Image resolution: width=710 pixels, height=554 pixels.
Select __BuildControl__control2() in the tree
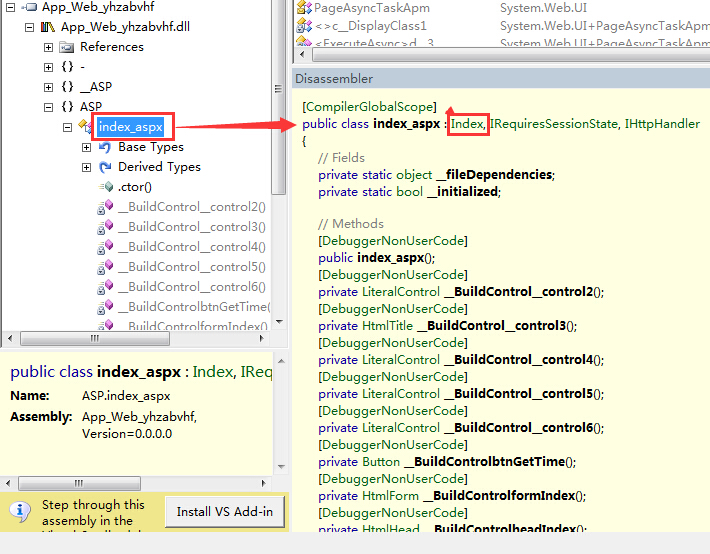coord(192,207)
